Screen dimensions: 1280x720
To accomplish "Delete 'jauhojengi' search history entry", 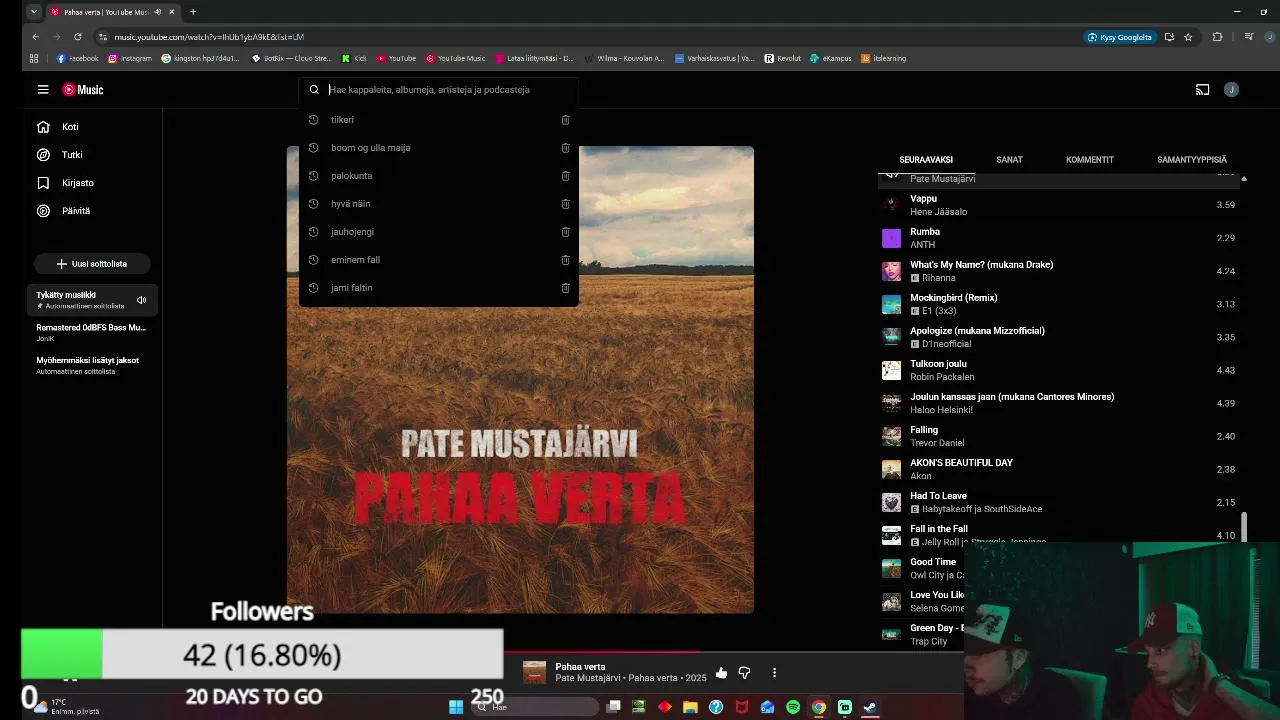I will coord(565,232).
